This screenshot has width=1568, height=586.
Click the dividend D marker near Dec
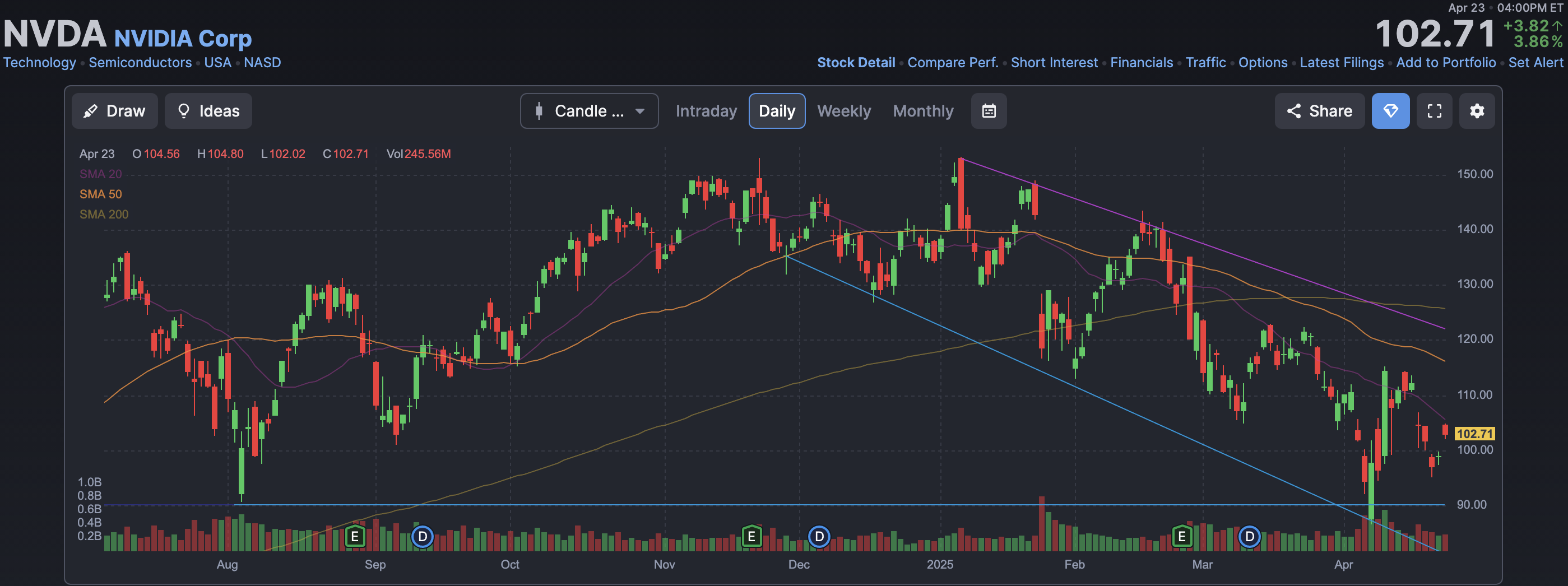[x=819, y=537]
